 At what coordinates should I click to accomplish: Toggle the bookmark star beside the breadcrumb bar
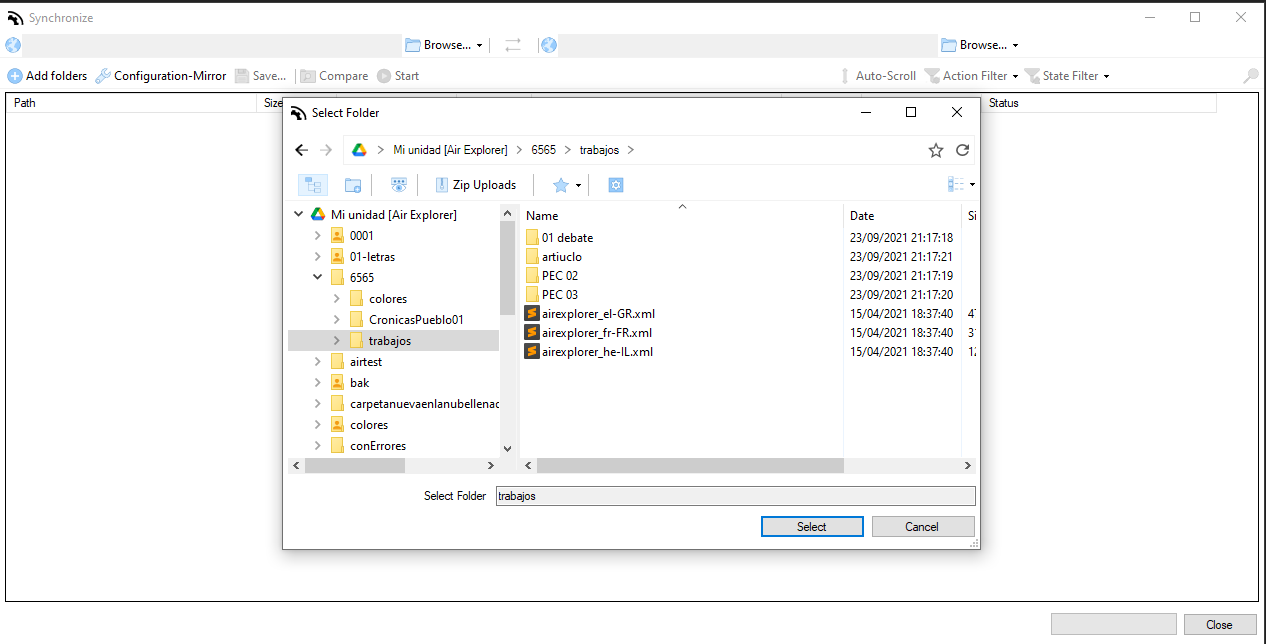(x=936, y=149)
